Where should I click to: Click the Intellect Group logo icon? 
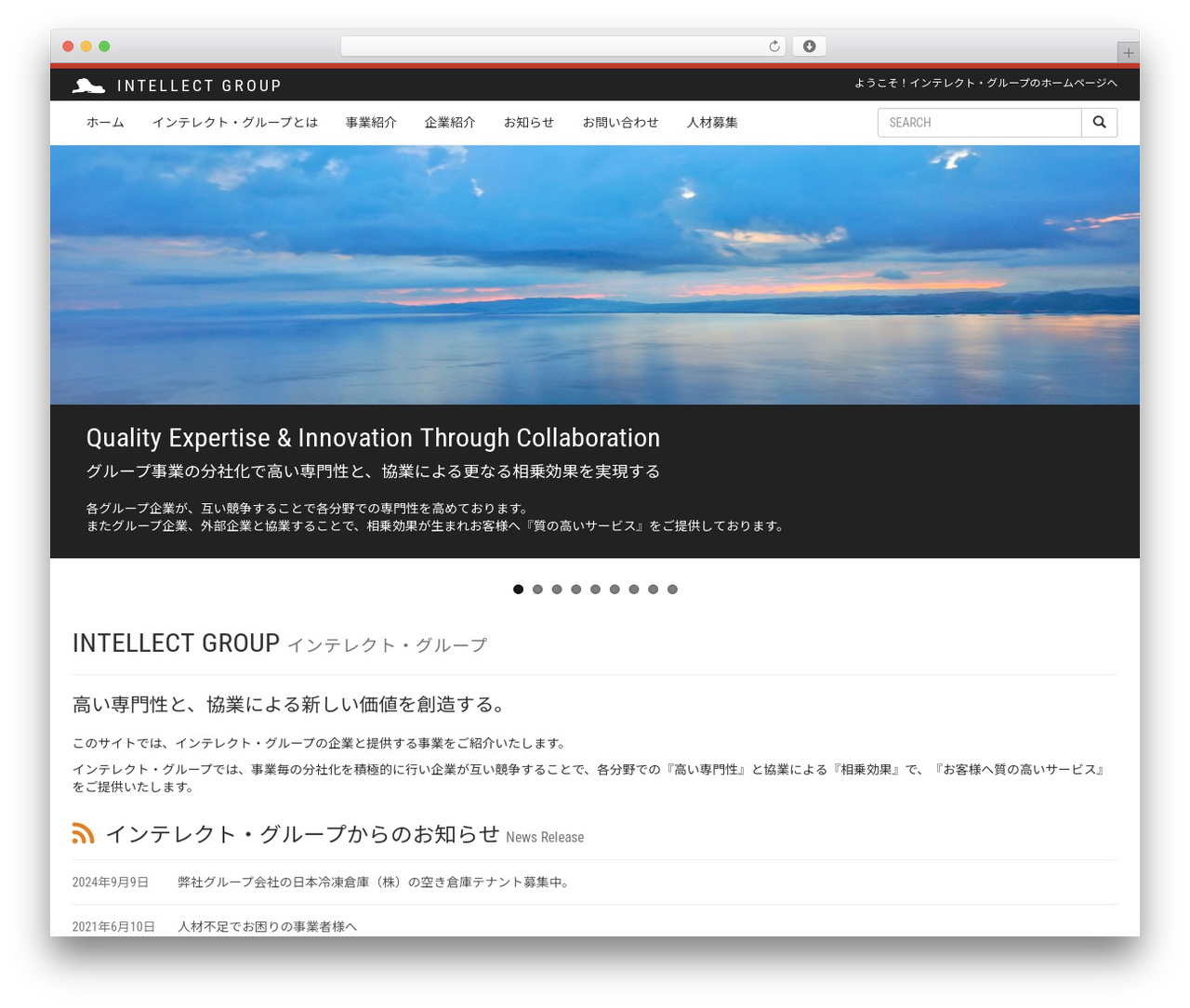pyautogui.click(x=88, y=86)
